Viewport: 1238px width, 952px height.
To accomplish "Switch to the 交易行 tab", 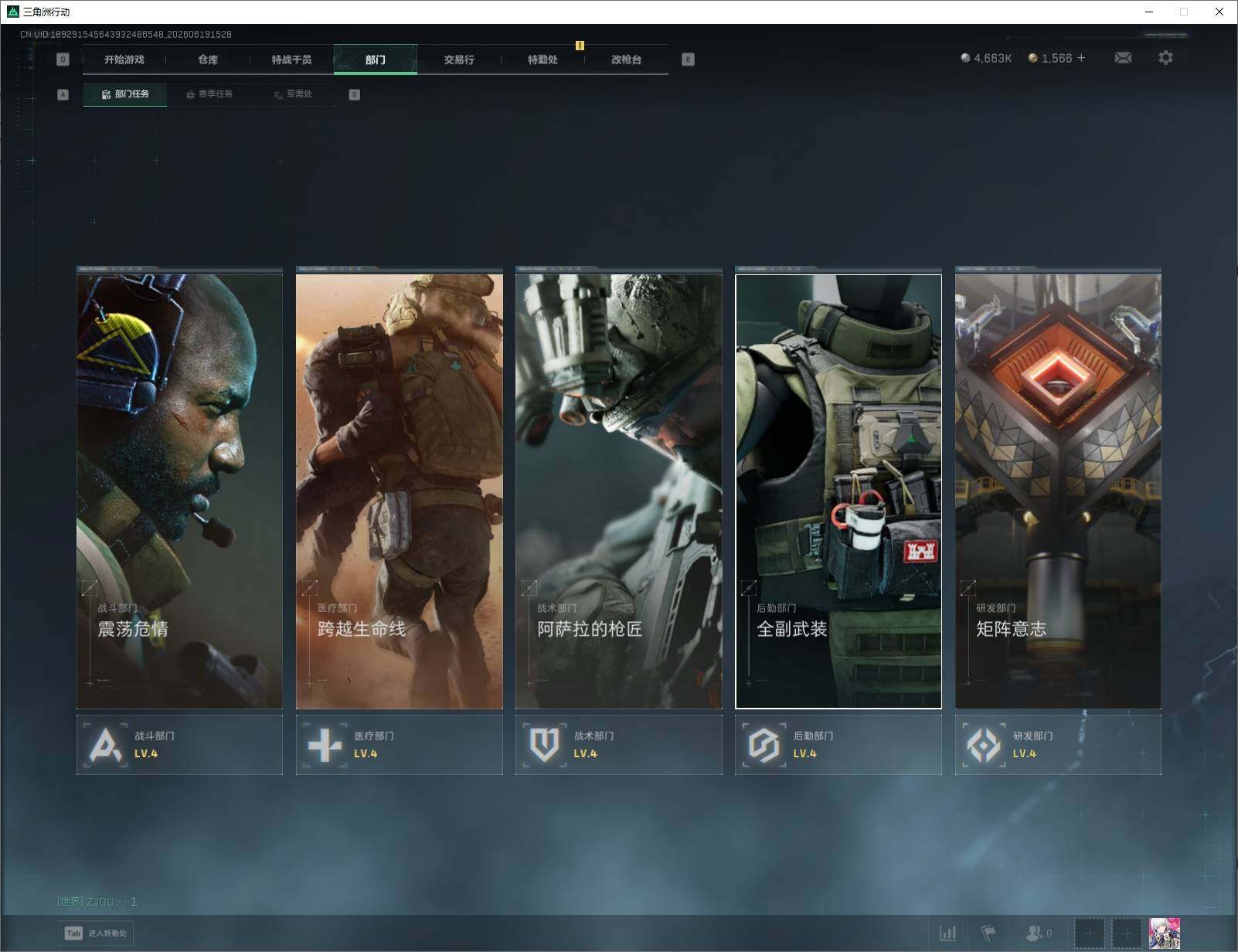I will click(x=459, y=59).
